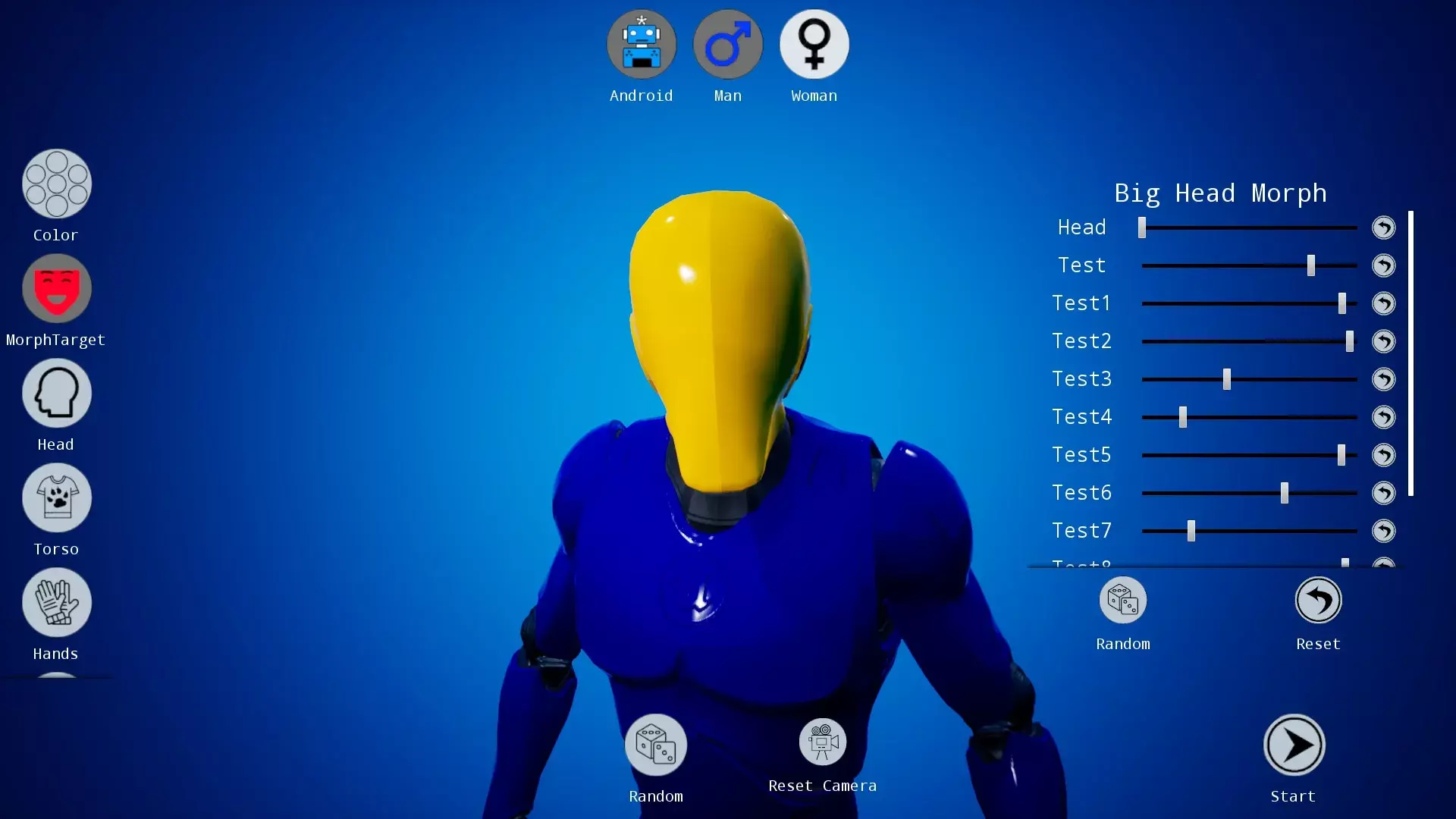Randomize the Big Head Morph sliders
Viewport: 1456px width, 819px height.
click(1122, 601)
